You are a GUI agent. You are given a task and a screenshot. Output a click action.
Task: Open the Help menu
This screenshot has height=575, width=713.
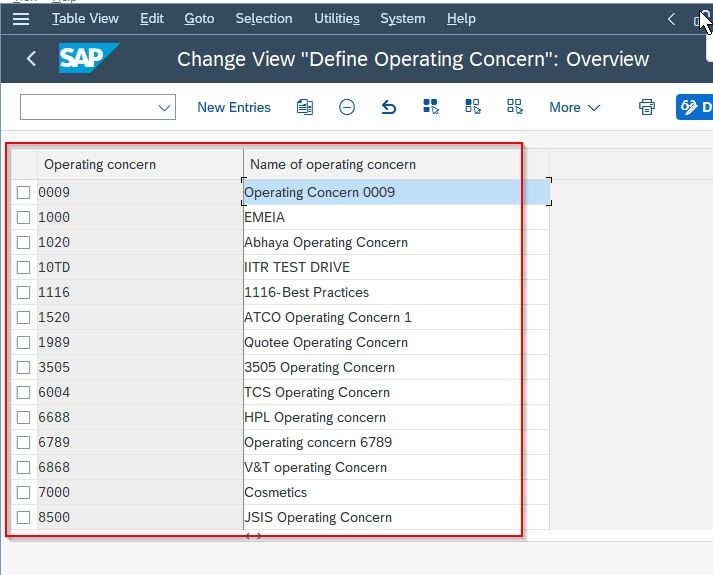point(461,19)
